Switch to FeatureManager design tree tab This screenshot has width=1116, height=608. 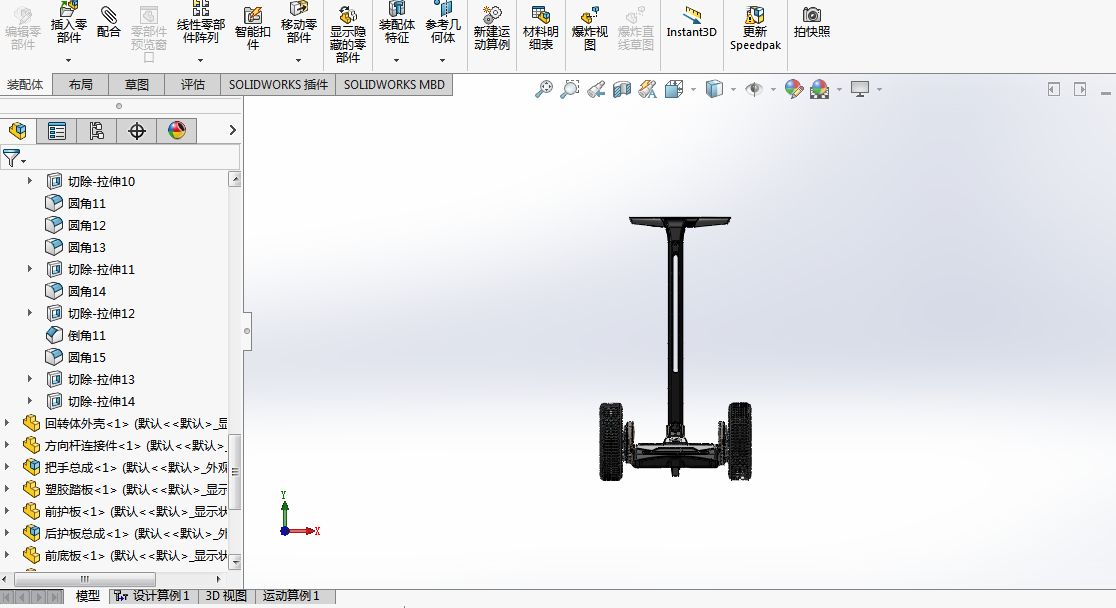[18, 130]
